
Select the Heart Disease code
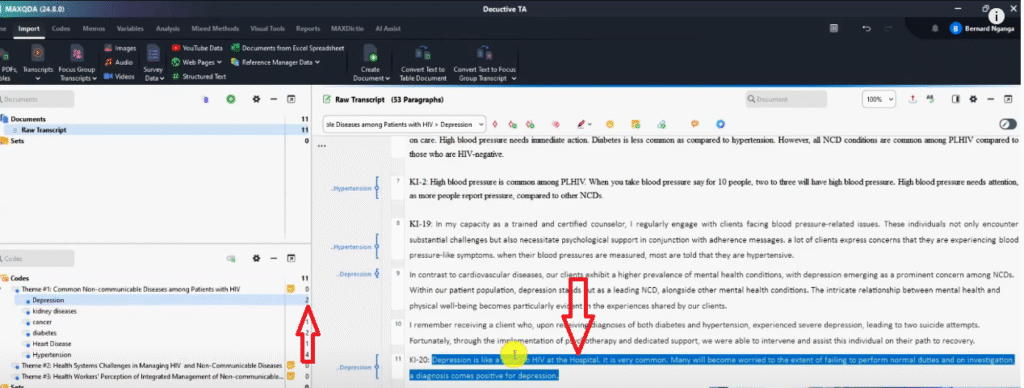[52, 344]
